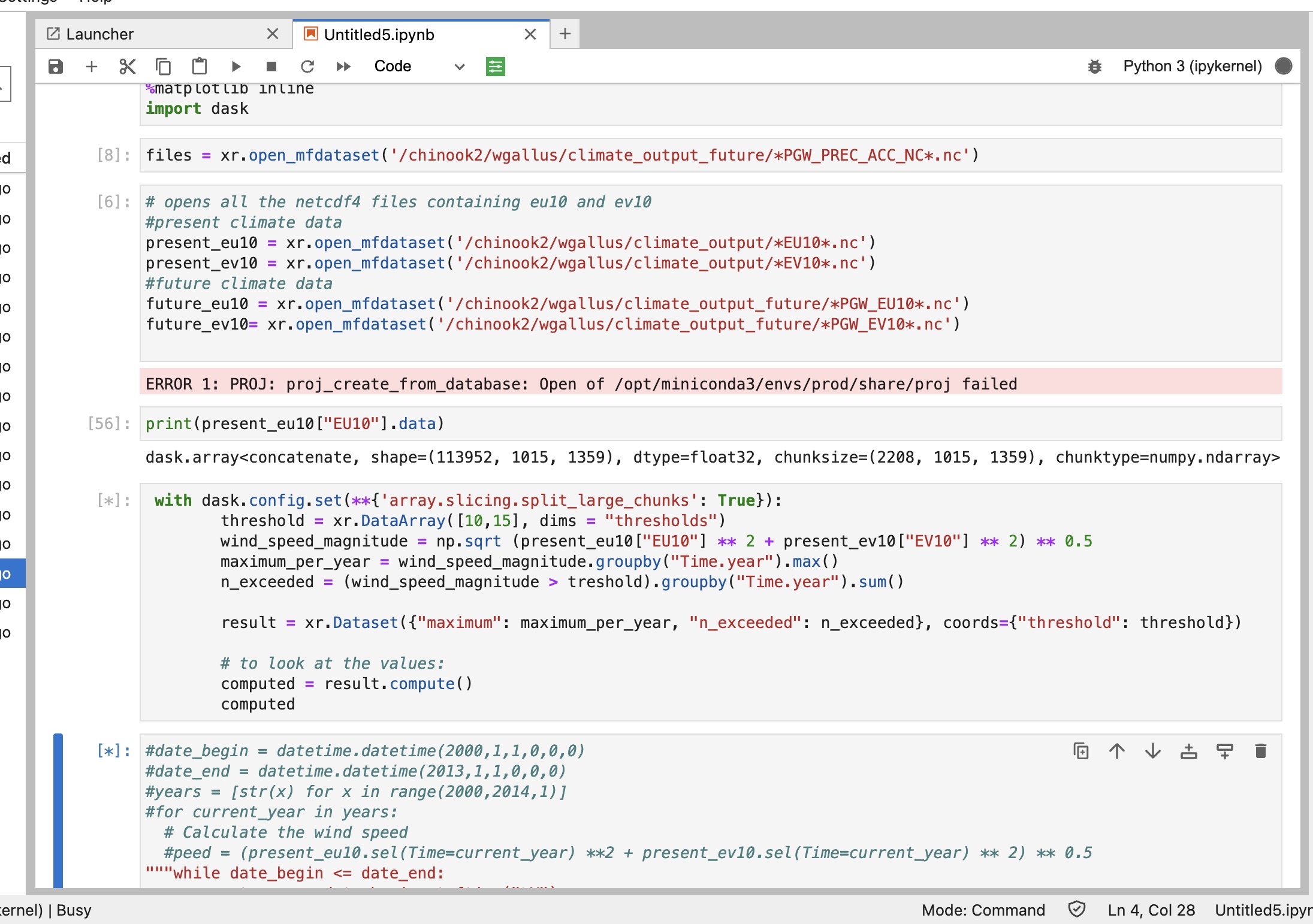Click inside the files = xr.open_mfdataset cell

pos(711,155)
